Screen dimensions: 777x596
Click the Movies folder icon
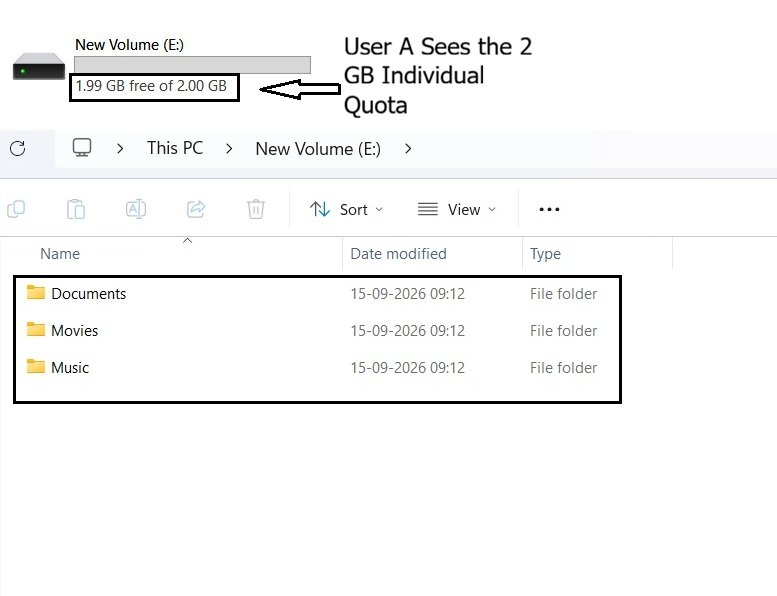[x=36, y=329]
